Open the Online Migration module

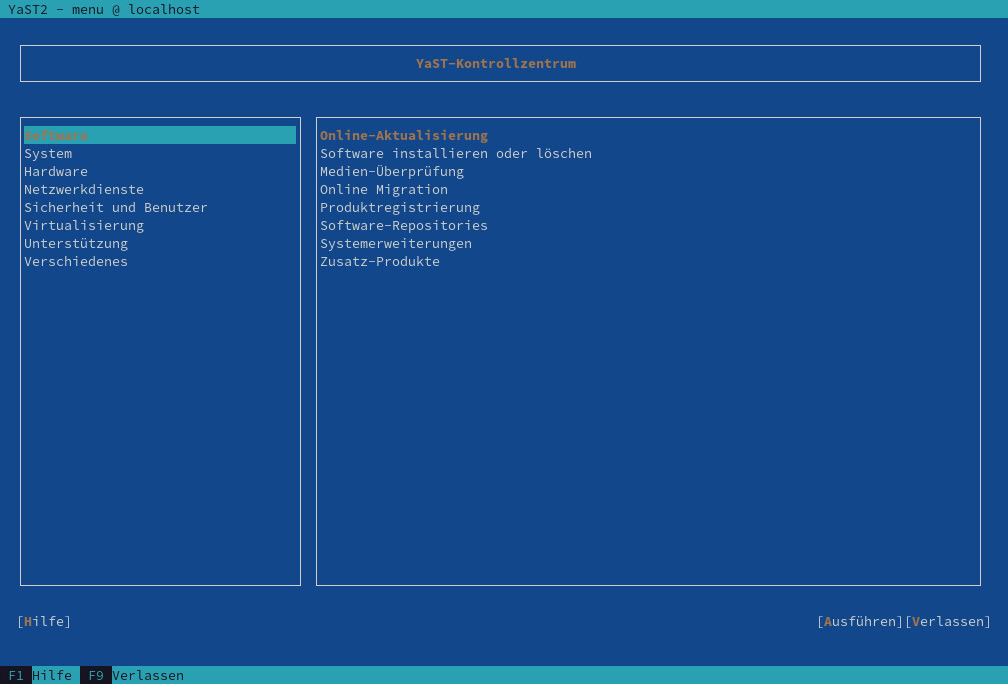tap(384, 189)
